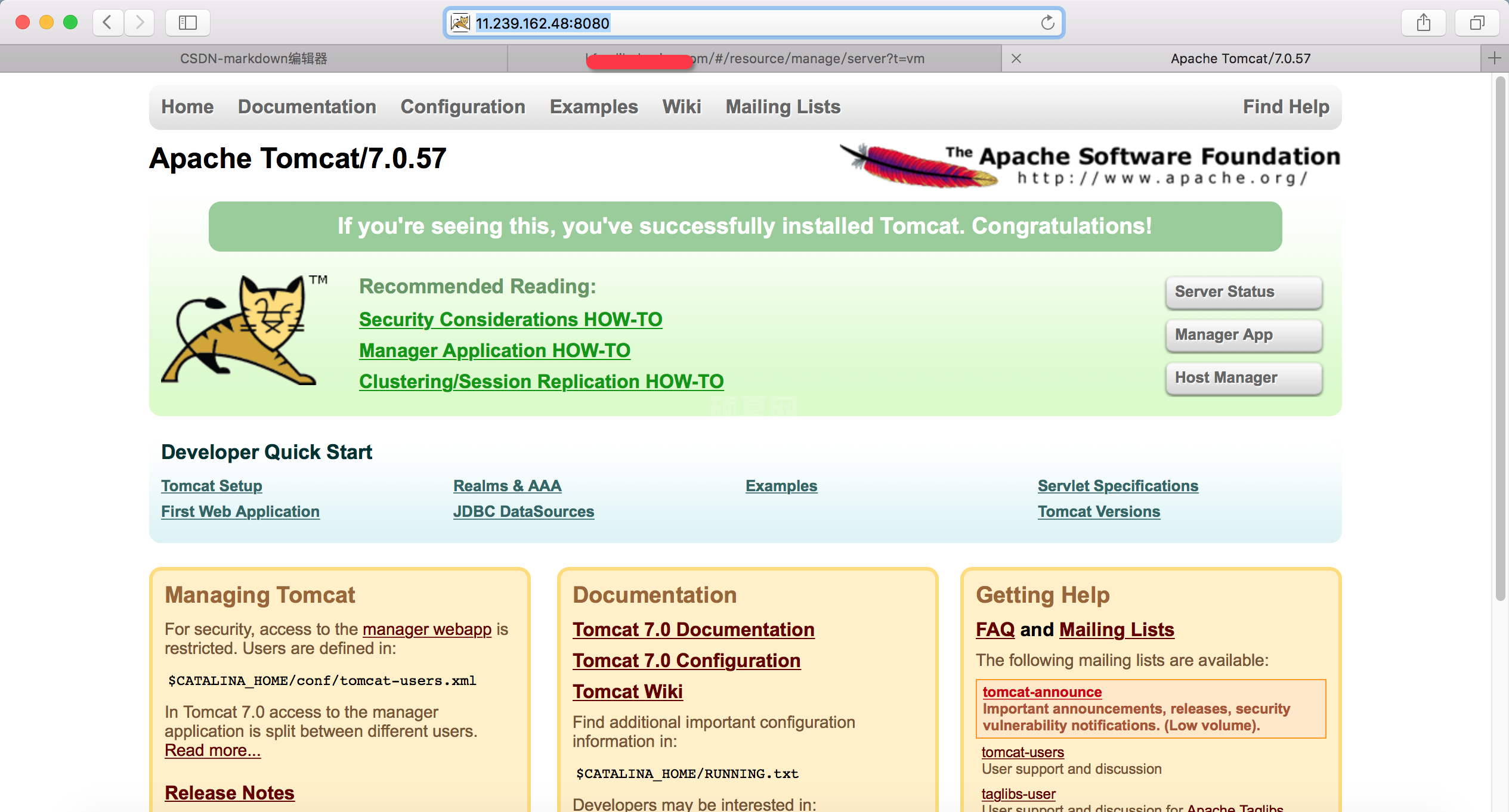
Task: Open Home in Tomcat navigation bar
Action: pos(187,107)
